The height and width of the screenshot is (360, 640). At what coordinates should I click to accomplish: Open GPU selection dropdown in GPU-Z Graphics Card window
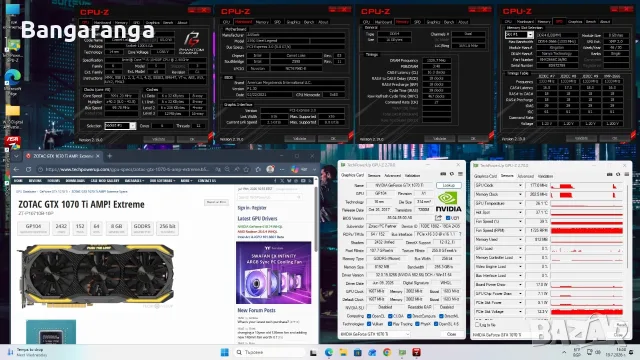[375, 334]
